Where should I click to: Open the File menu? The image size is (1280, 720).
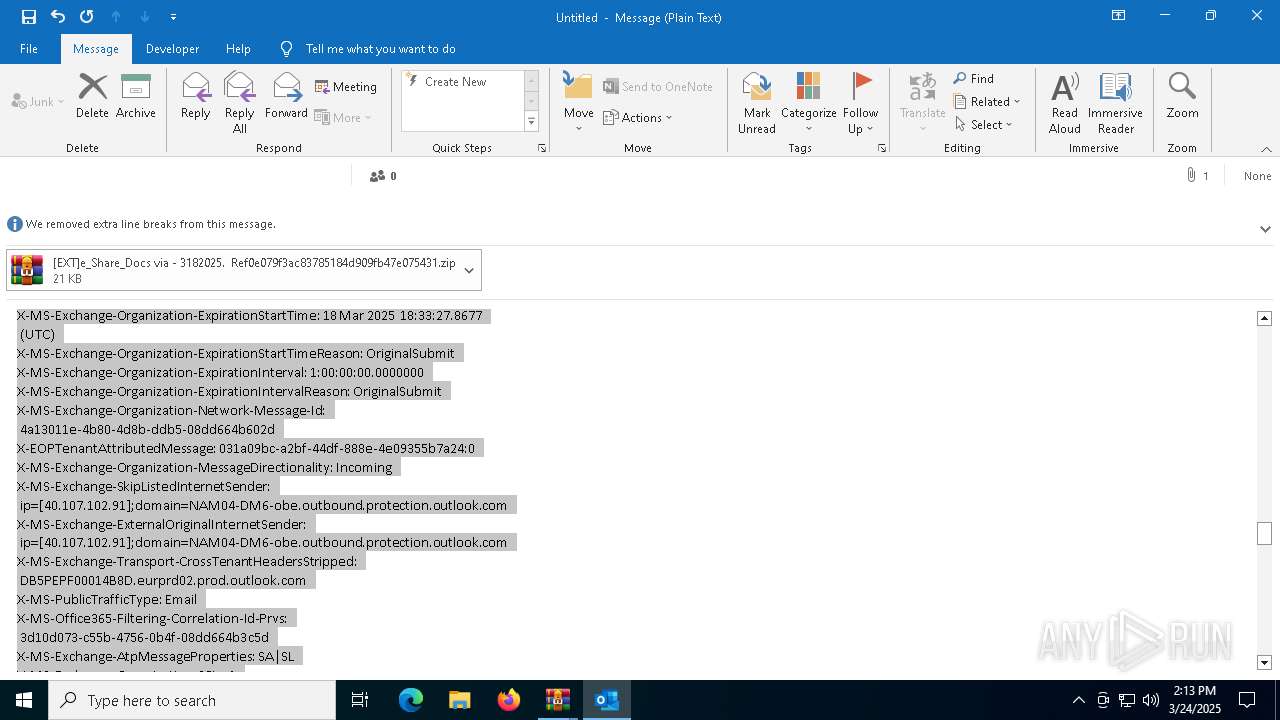[x=29, y=48]
